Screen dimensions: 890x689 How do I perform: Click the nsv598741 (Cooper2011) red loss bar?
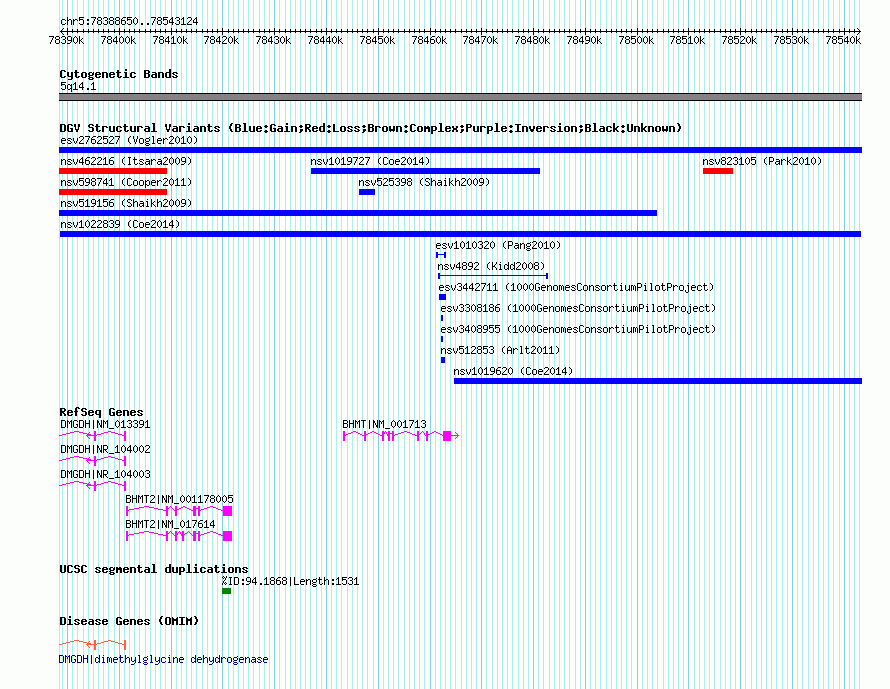113,192
